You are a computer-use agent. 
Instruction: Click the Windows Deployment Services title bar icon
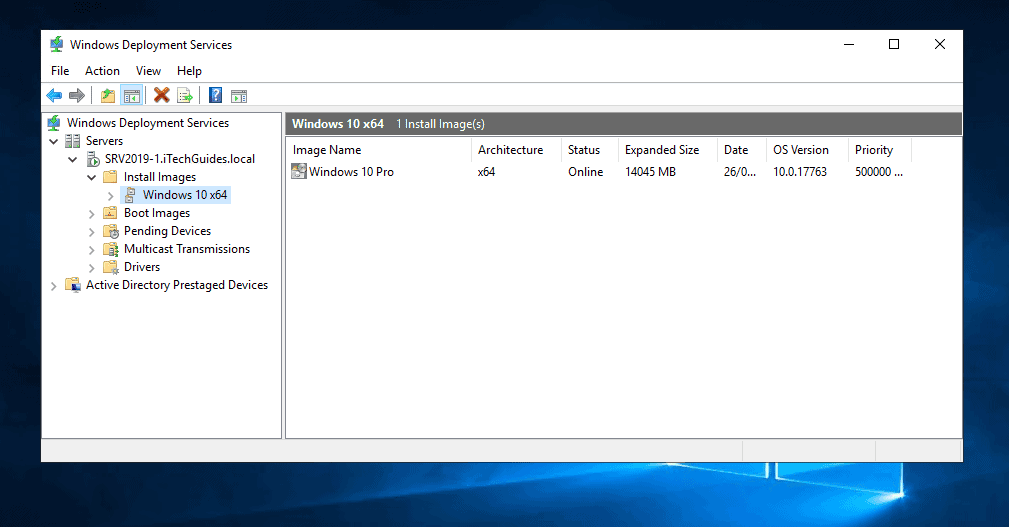[57, 44]
